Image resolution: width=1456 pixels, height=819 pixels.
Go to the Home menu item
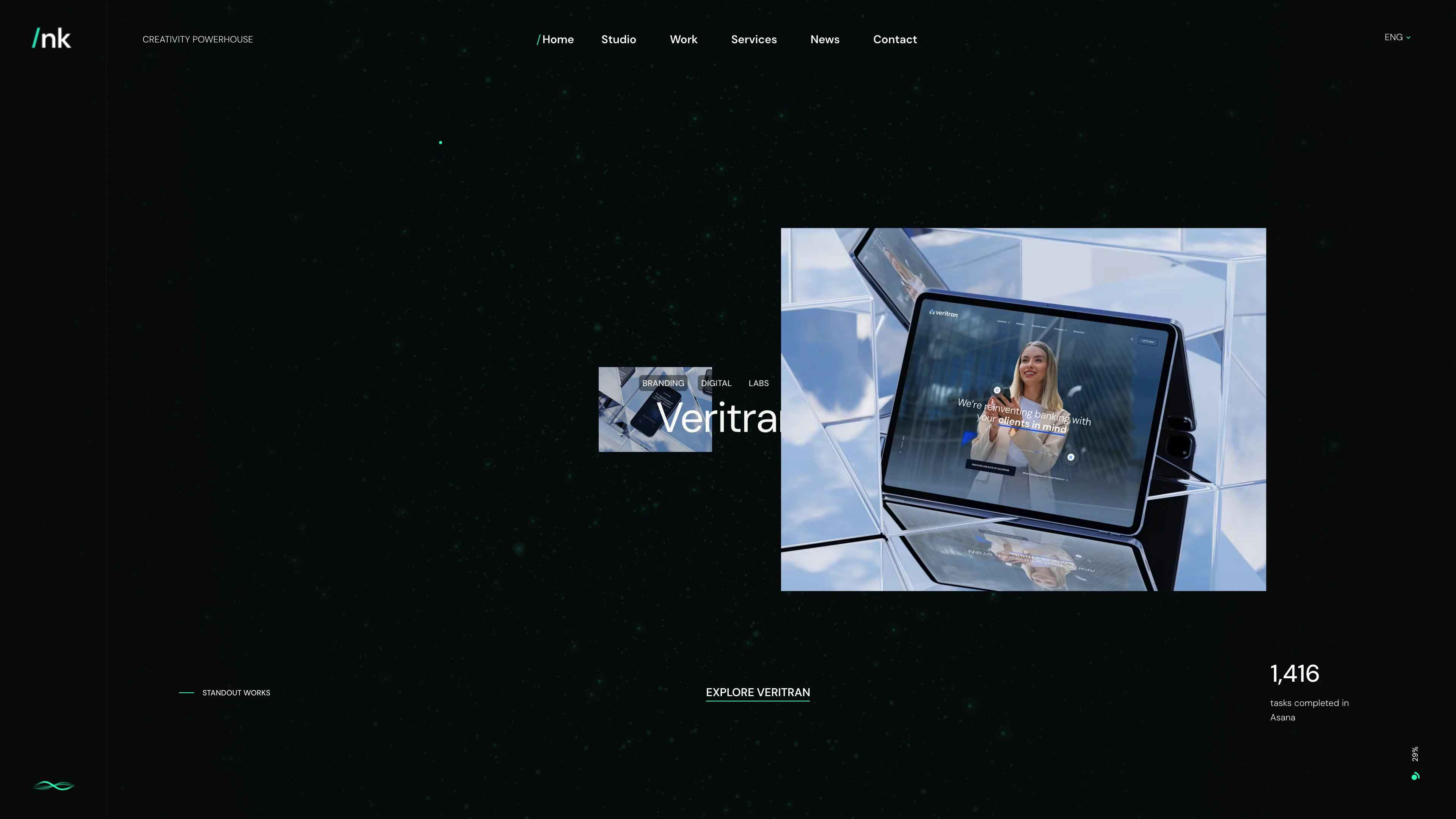coord(555,39)
